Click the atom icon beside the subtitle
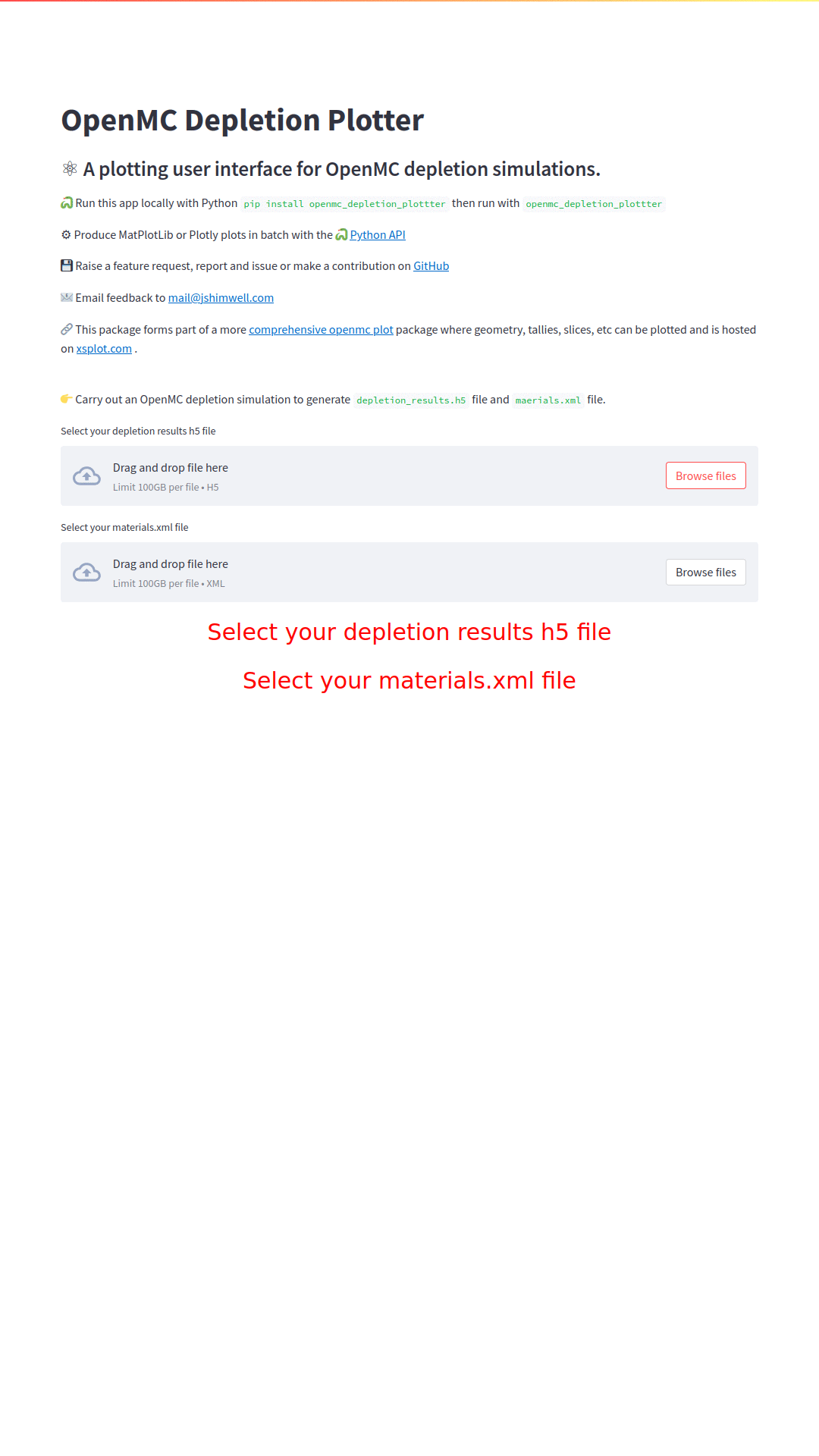Viewport: 819px width, 1456px height. tap(70, 168)
